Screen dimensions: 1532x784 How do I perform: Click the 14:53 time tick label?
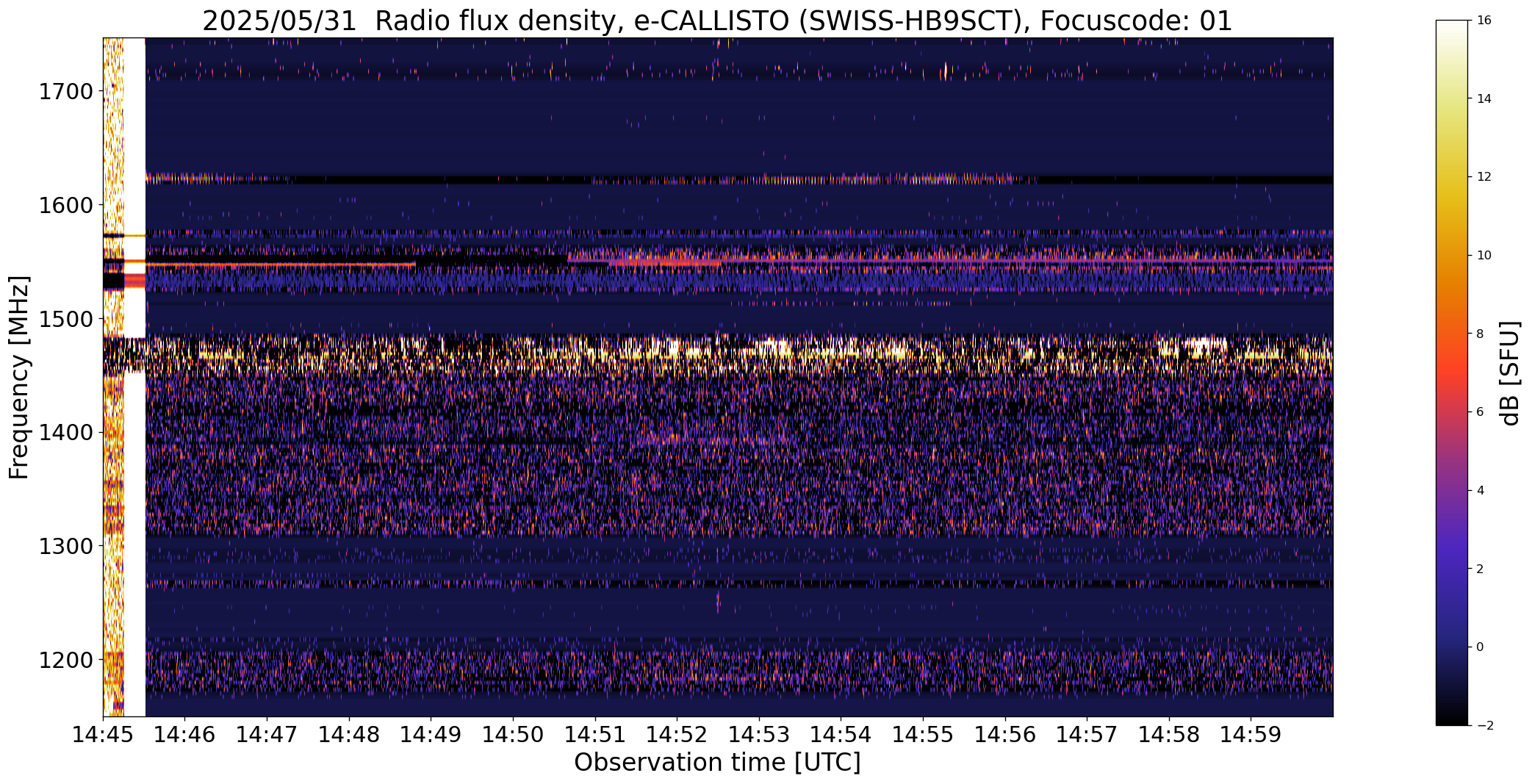click(759, 734)
